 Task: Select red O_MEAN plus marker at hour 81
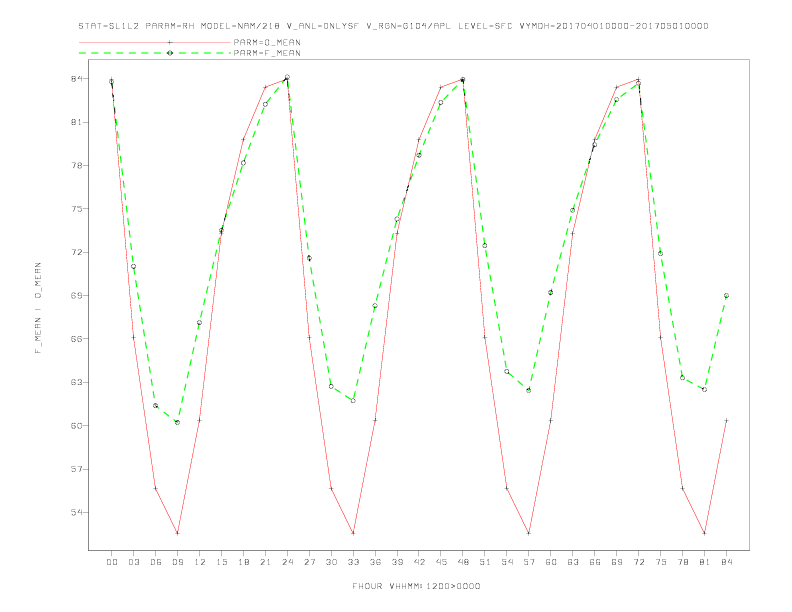point(705,533)
